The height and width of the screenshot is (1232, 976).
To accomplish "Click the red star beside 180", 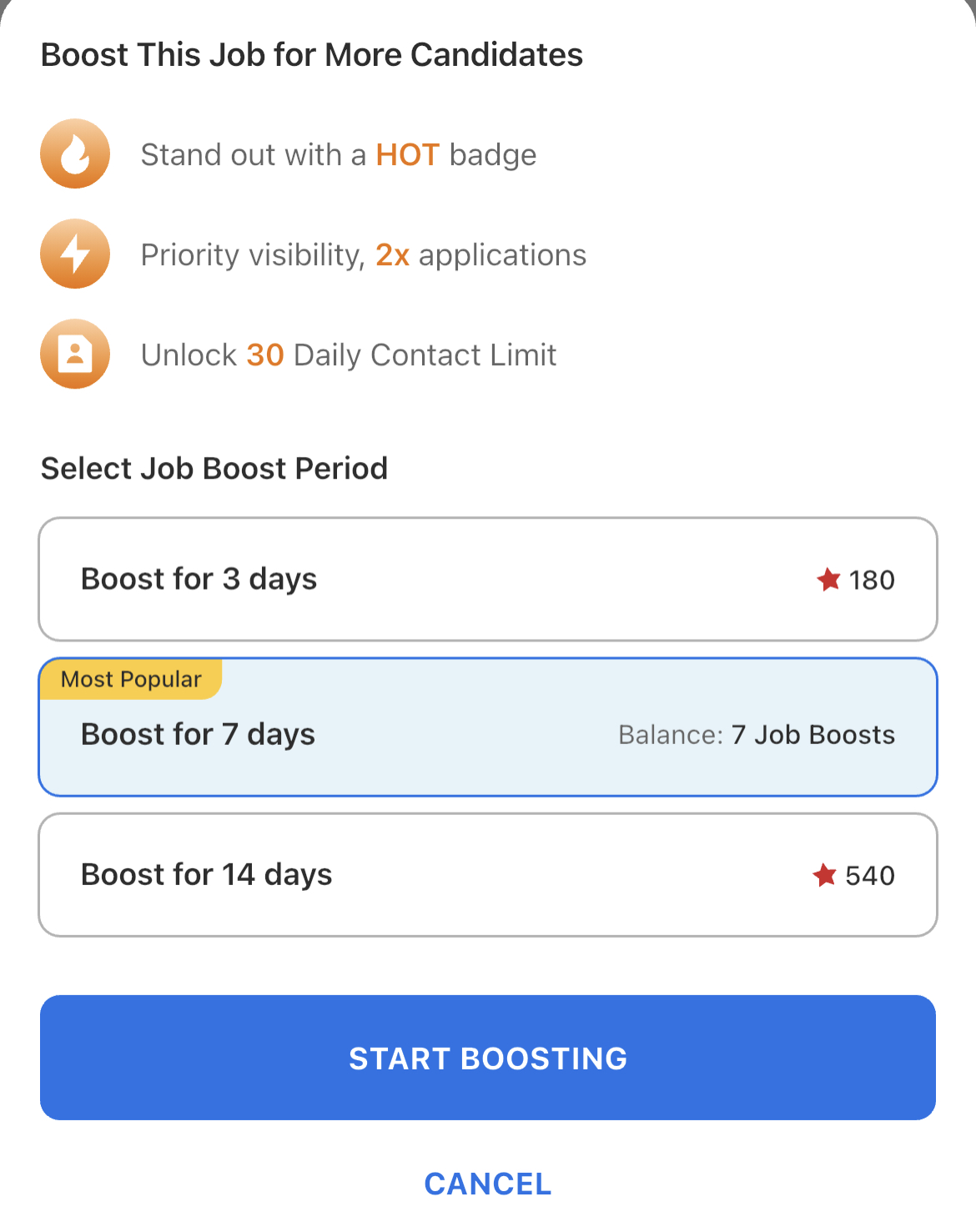I will (x=828, y=580).
